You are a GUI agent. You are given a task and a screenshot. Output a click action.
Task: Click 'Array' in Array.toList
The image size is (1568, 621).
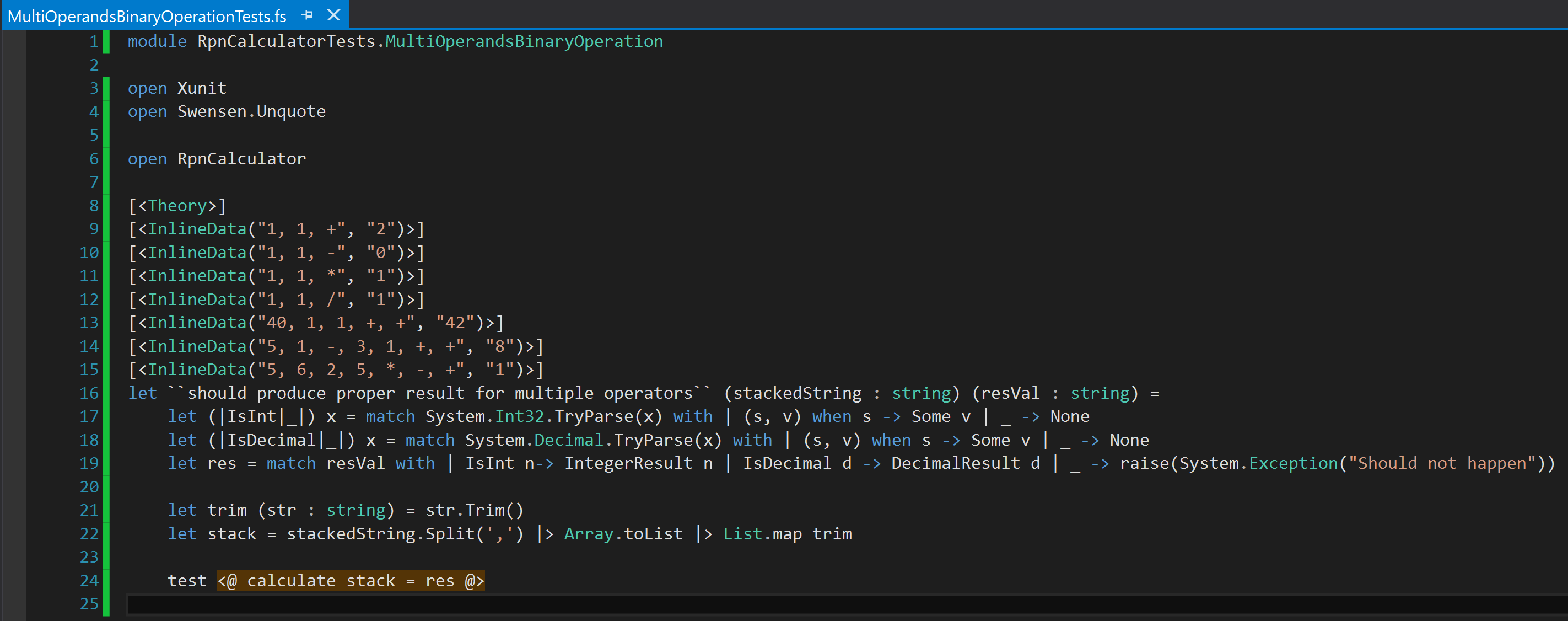click(589, 534)
